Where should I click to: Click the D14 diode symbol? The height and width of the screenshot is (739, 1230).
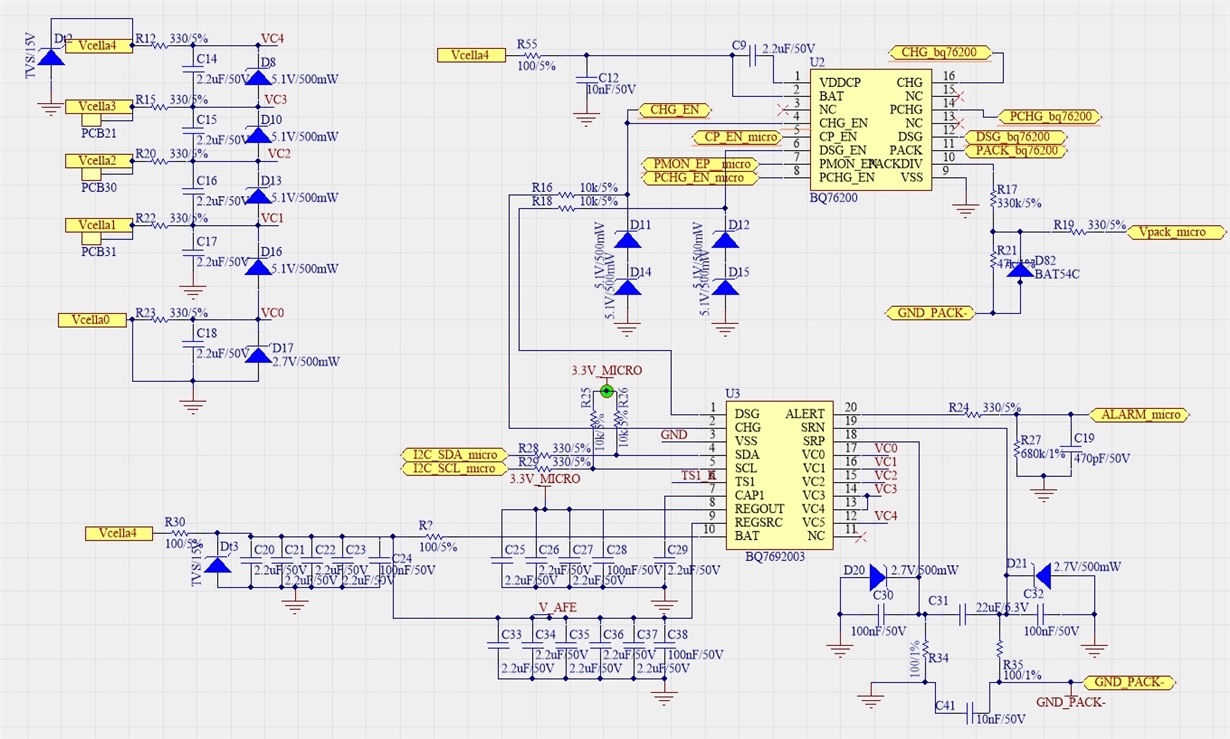(x=627, y=288)
